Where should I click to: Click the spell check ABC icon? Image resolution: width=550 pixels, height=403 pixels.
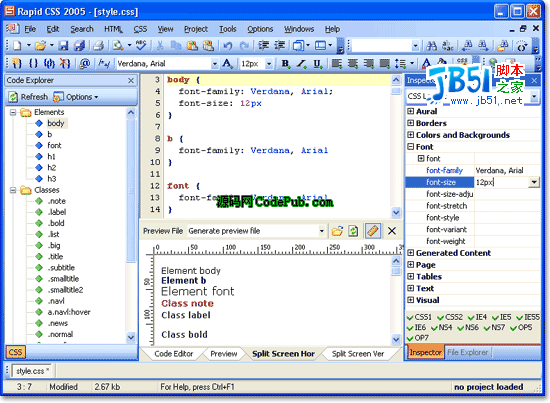141,46
